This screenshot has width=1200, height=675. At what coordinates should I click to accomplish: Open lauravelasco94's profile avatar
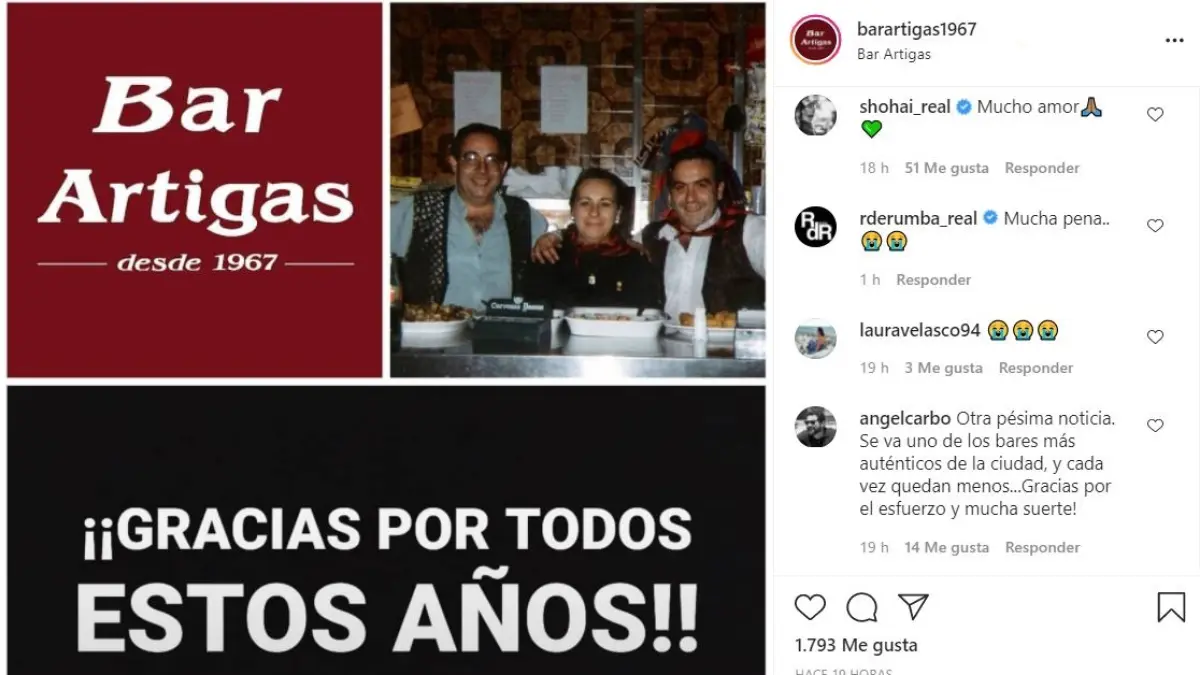(x=815, y=338)
